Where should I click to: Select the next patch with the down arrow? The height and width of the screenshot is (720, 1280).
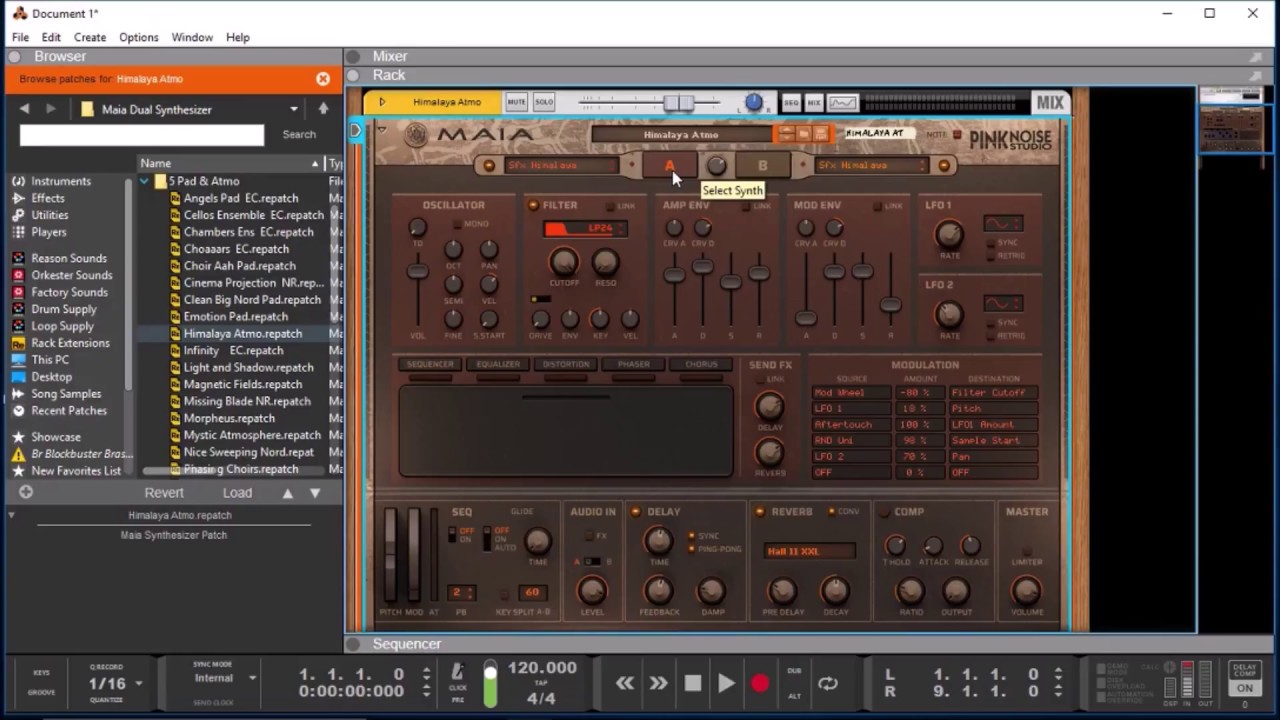tap(315, 493)
